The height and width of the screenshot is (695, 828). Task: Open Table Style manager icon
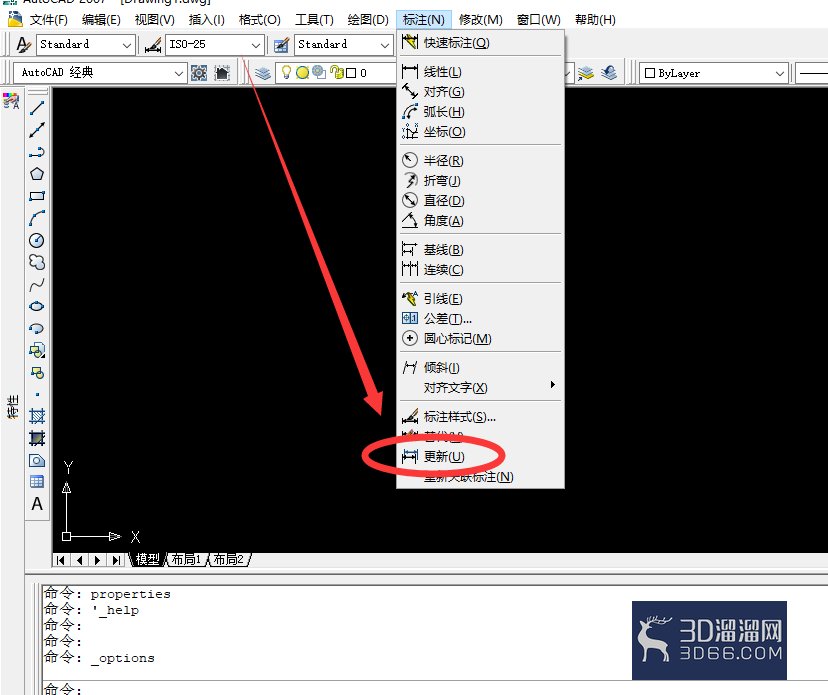click(x=281, y=45)
